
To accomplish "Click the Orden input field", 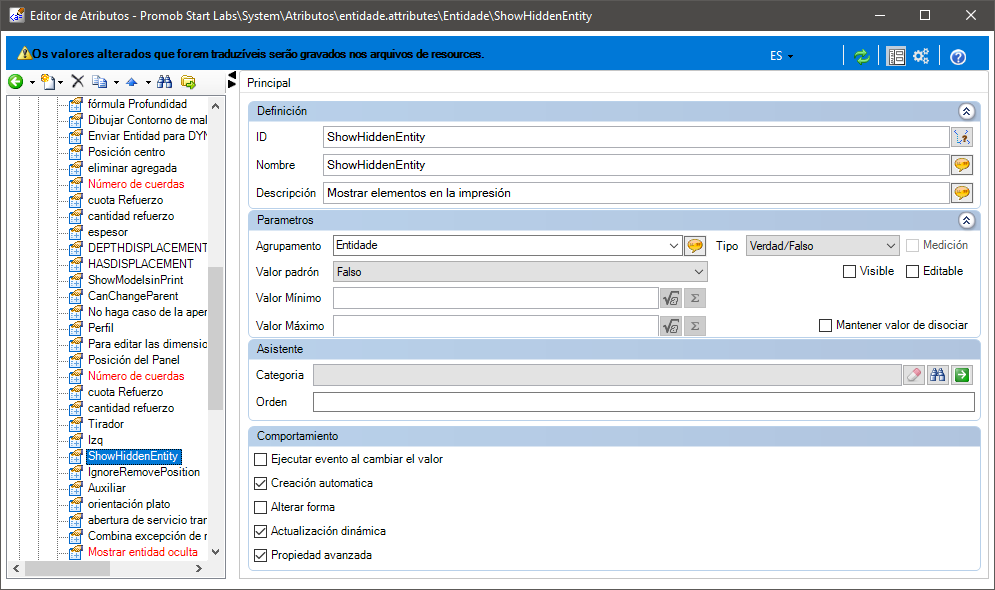I will [x=643, y=402].
